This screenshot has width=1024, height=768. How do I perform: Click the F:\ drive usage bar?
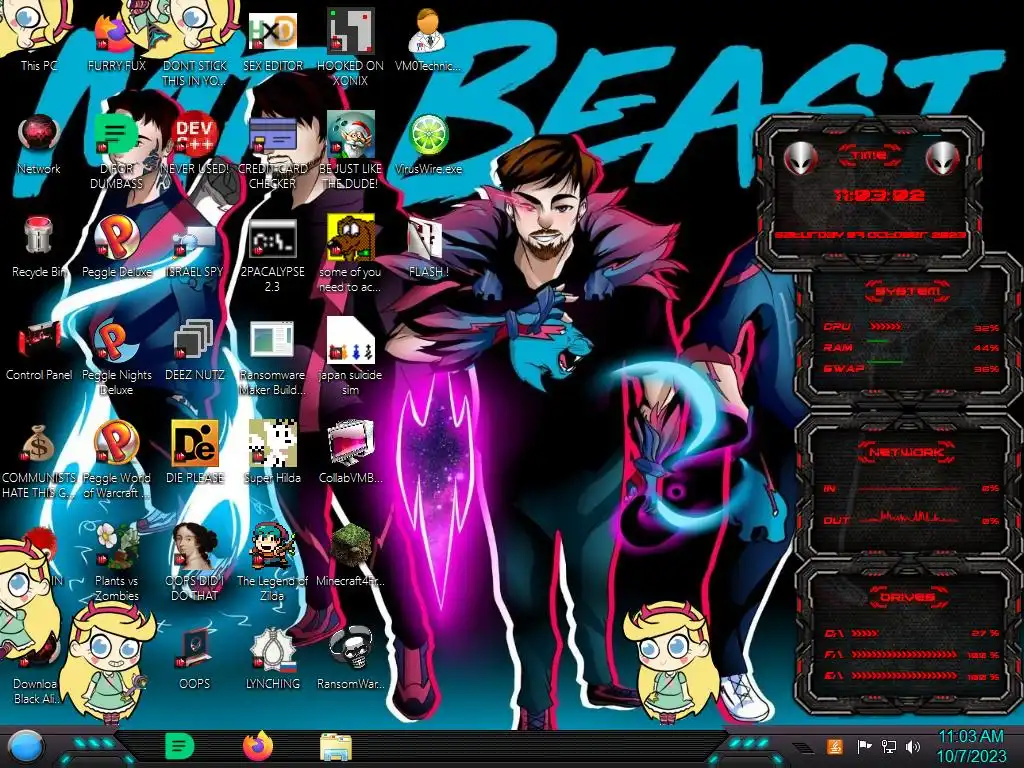tap(904, 654)
